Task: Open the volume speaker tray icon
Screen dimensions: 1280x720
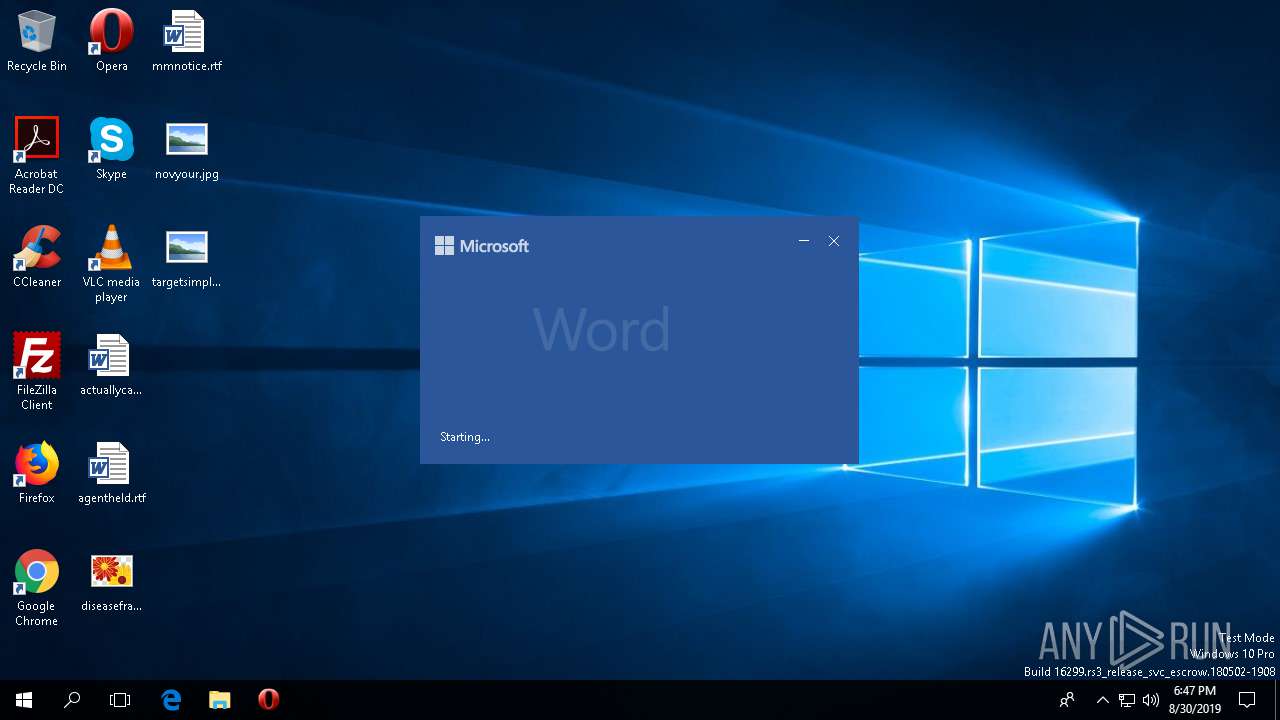Action: 1151,700
